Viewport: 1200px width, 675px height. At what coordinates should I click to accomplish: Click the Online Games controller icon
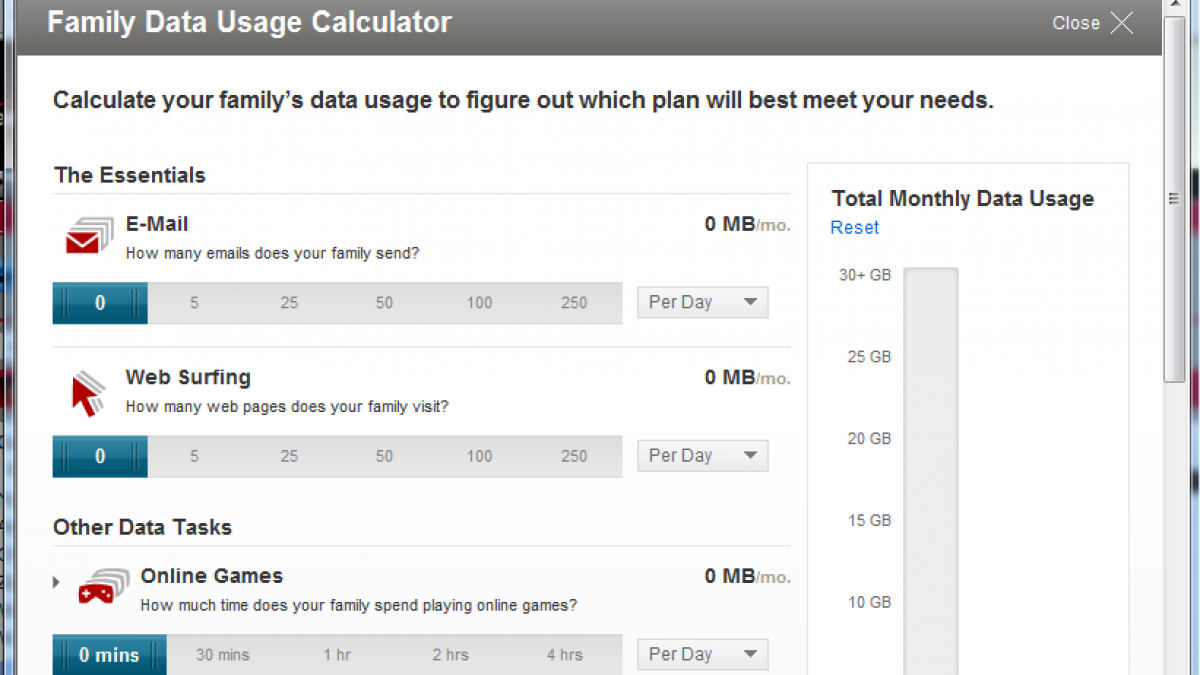(x=103, y=587)
